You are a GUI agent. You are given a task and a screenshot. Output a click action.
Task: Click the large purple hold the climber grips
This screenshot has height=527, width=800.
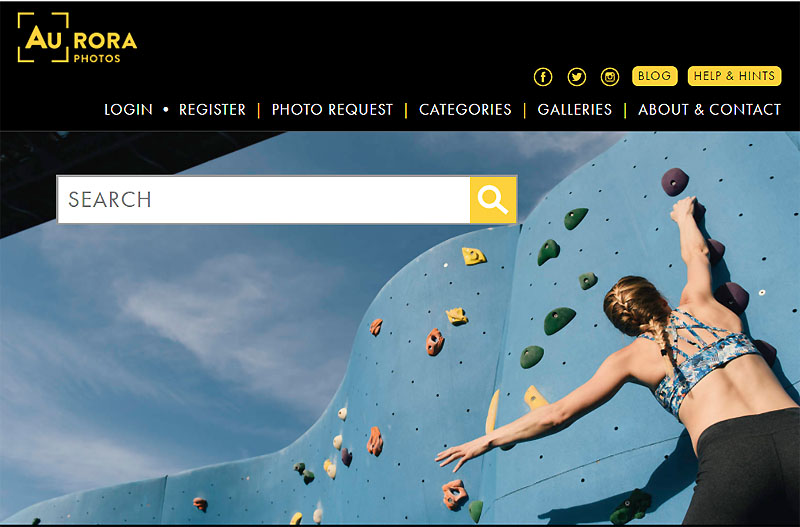click(675, 182)
